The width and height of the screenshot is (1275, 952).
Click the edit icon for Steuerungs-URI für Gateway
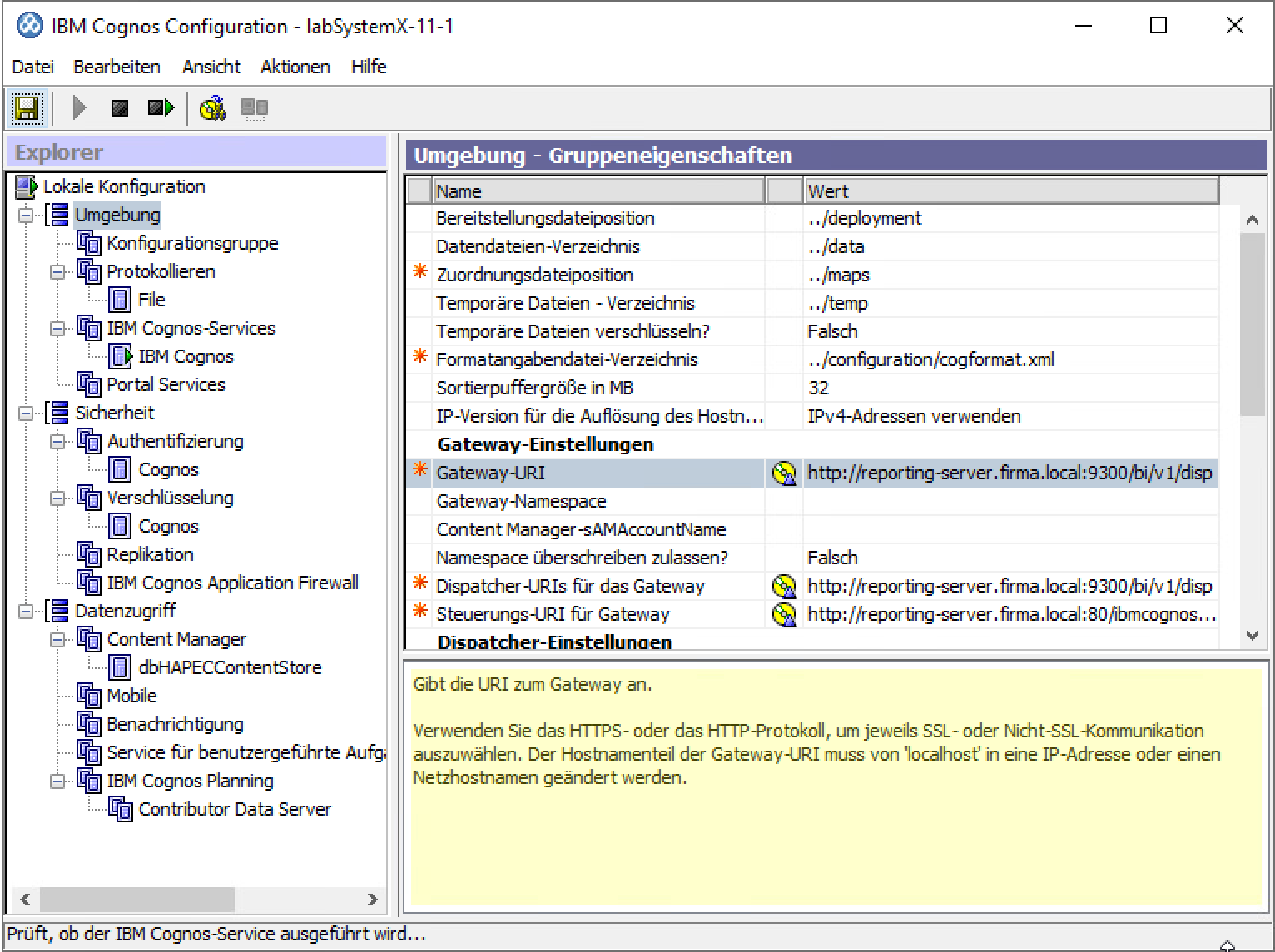click(784, 615)
